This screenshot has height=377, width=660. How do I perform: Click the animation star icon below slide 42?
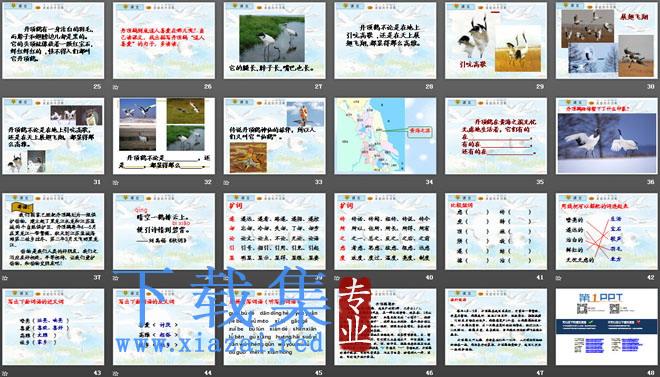click(559, 278)
